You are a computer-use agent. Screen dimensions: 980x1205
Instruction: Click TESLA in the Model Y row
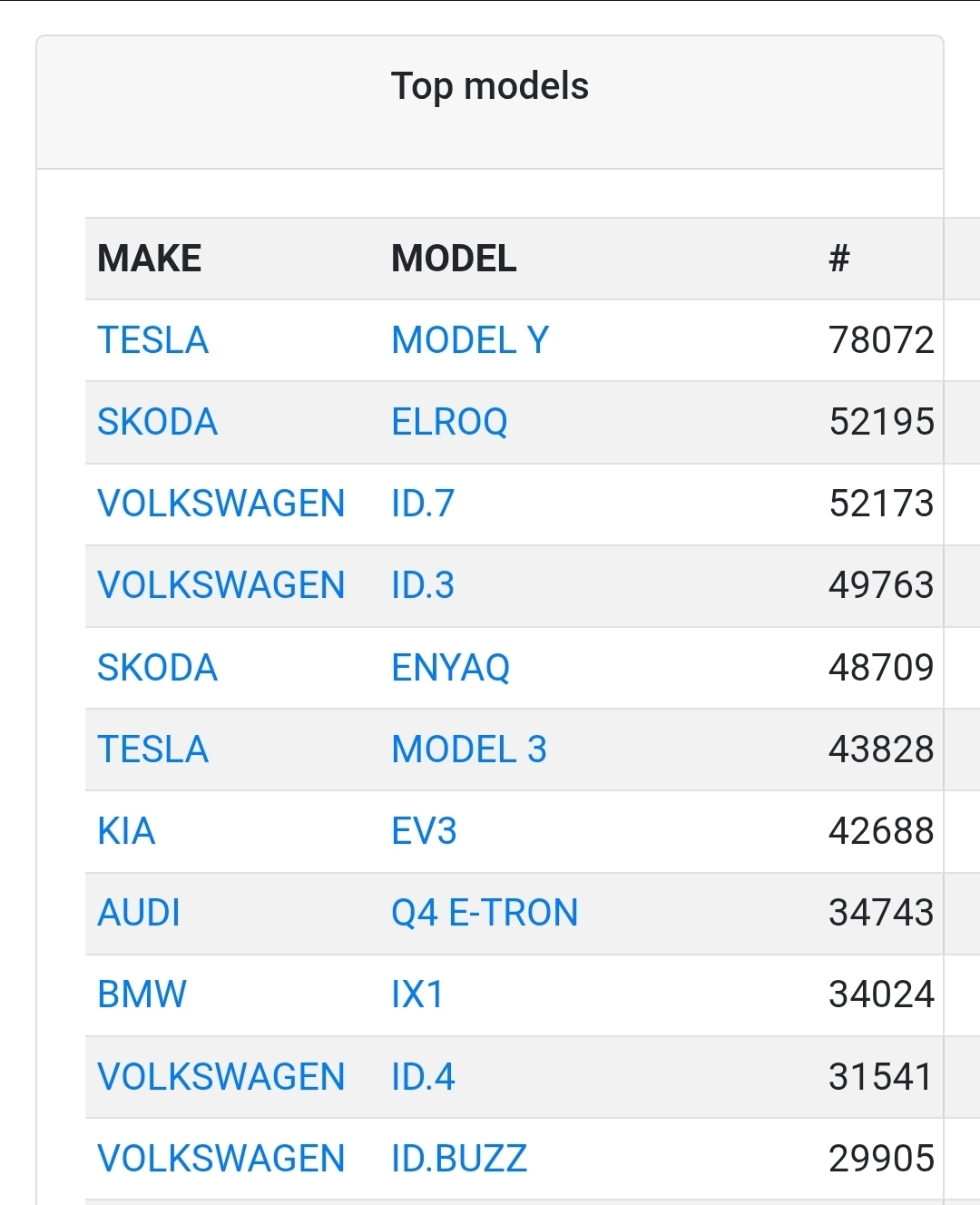pyautogui.click(x=152, y=340)
